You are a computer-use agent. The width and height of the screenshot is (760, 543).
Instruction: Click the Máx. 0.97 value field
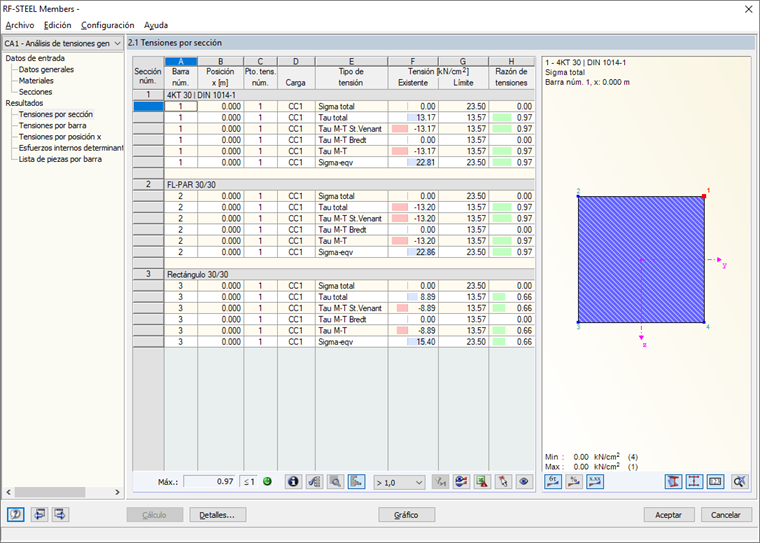click(210, 482)
